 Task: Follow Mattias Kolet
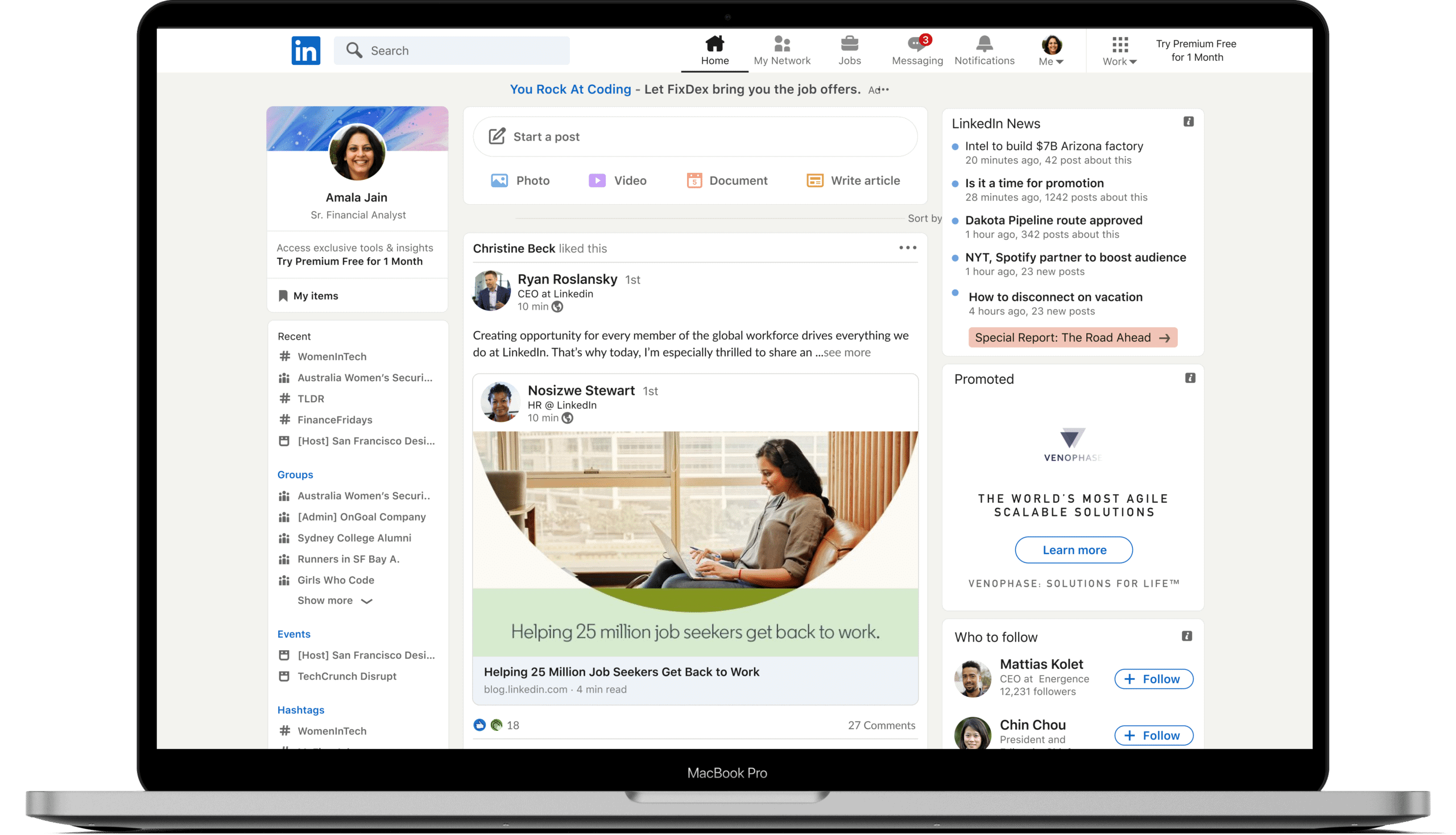[x=1153, y=679]
